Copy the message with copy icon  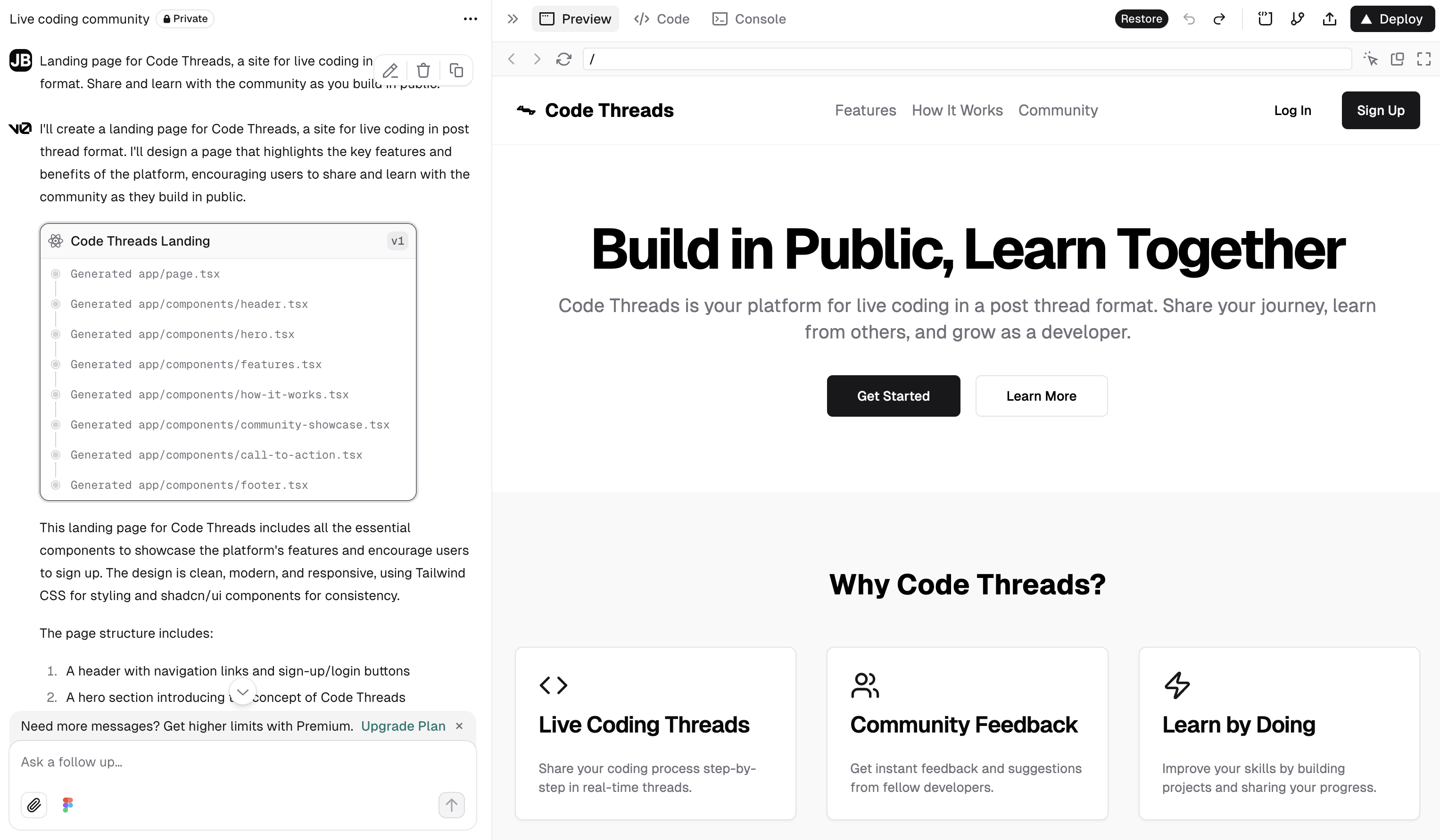tap(456, 71)
